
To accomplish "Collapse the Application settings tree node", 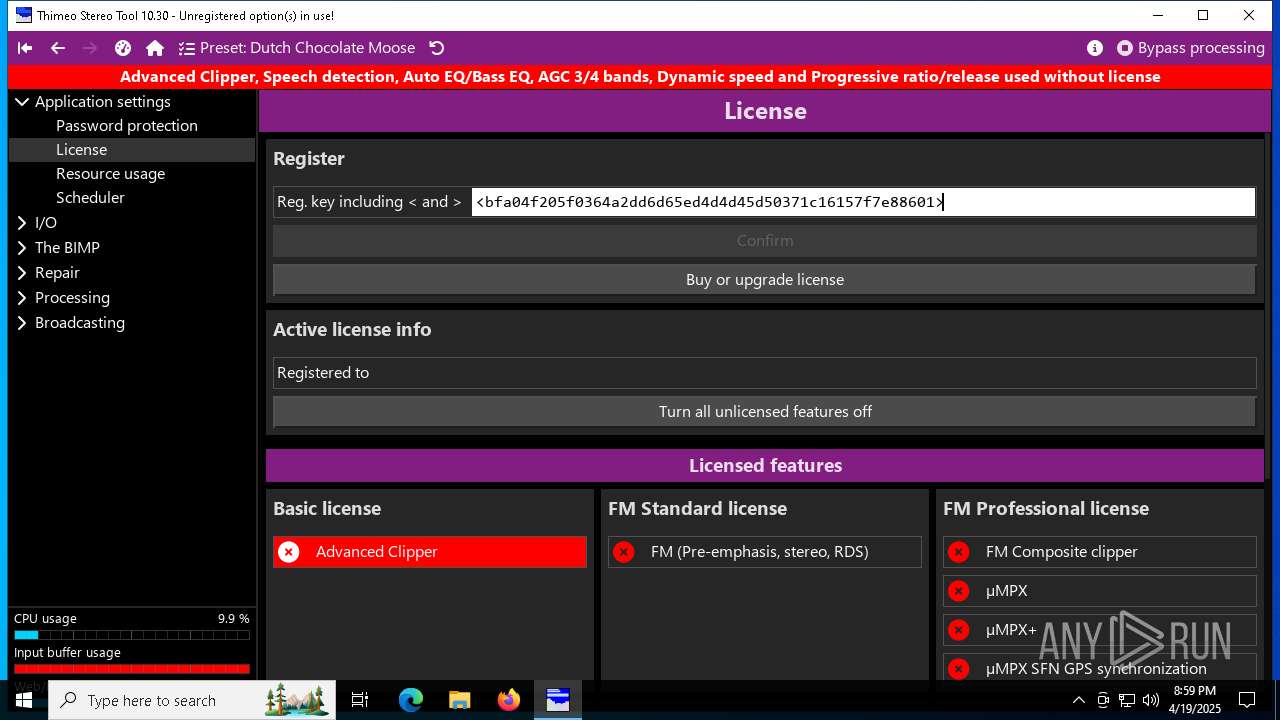I will pyautogui.click(x=22, y=101).
